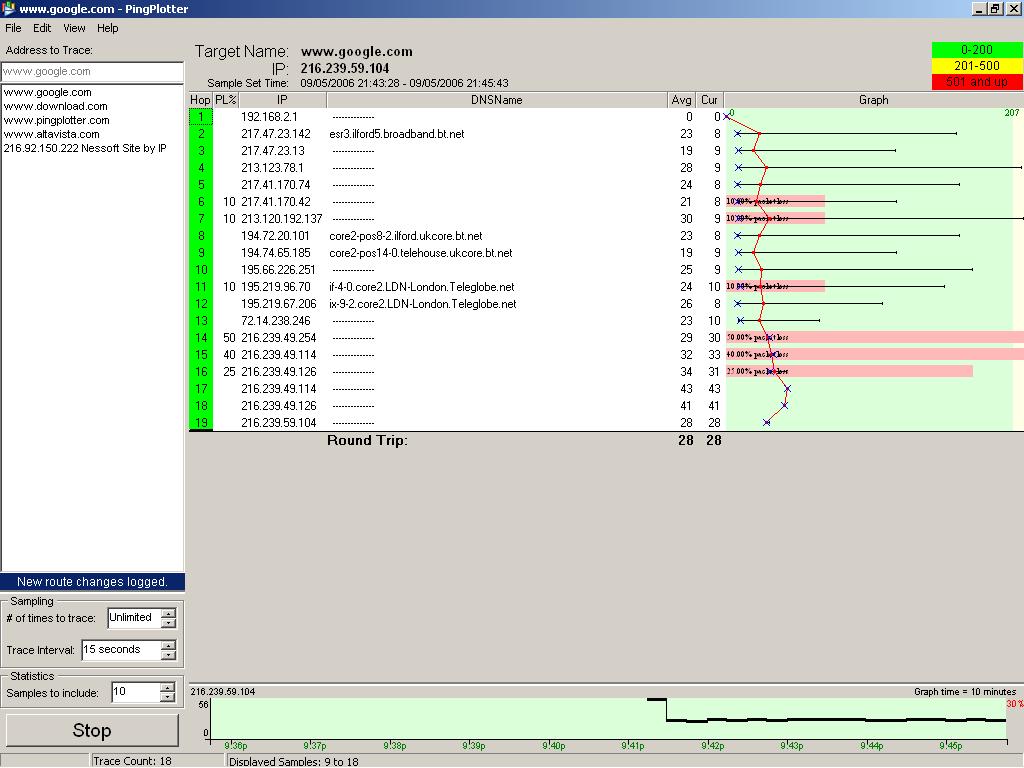1024x768 pixels.
Task: Select www.google.com in address history list
Action: tap(48, 92)
